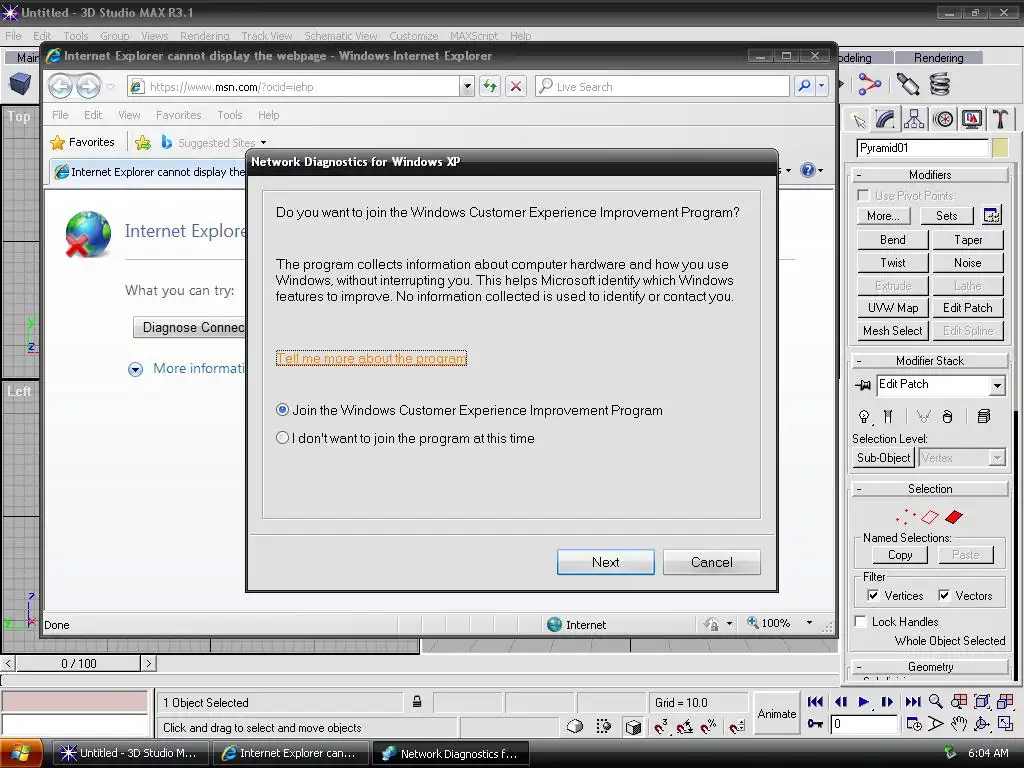Click the IE Stop red X icon
Viewport: 1024px width, 768px height.
click(x=516, y=86)
